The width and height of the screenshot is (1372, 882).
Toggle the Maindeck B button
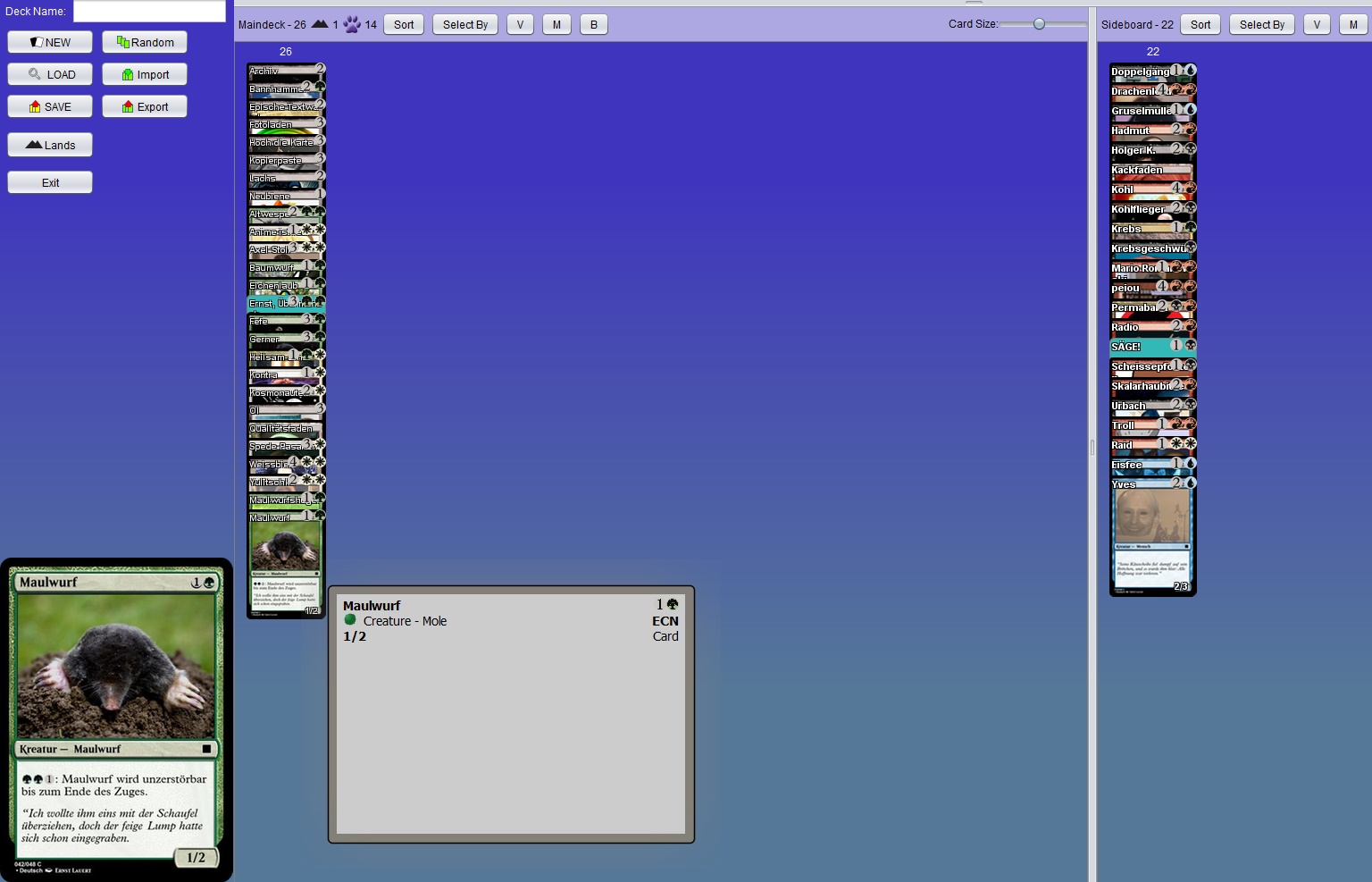click(594, 24)
